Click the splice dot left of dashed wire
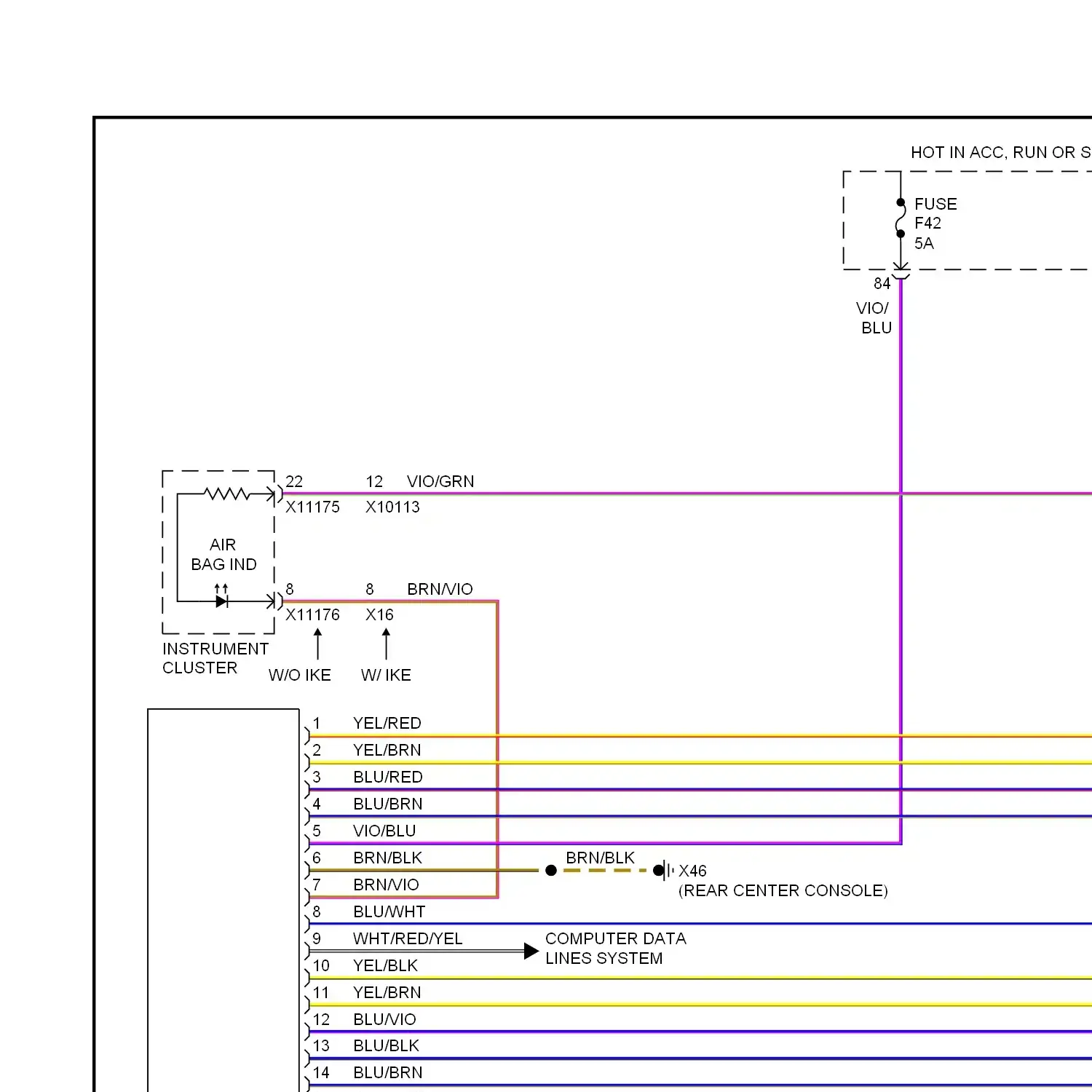Screen dimensions: 1092x1092 pyautogui.click(x=551, y=871)
